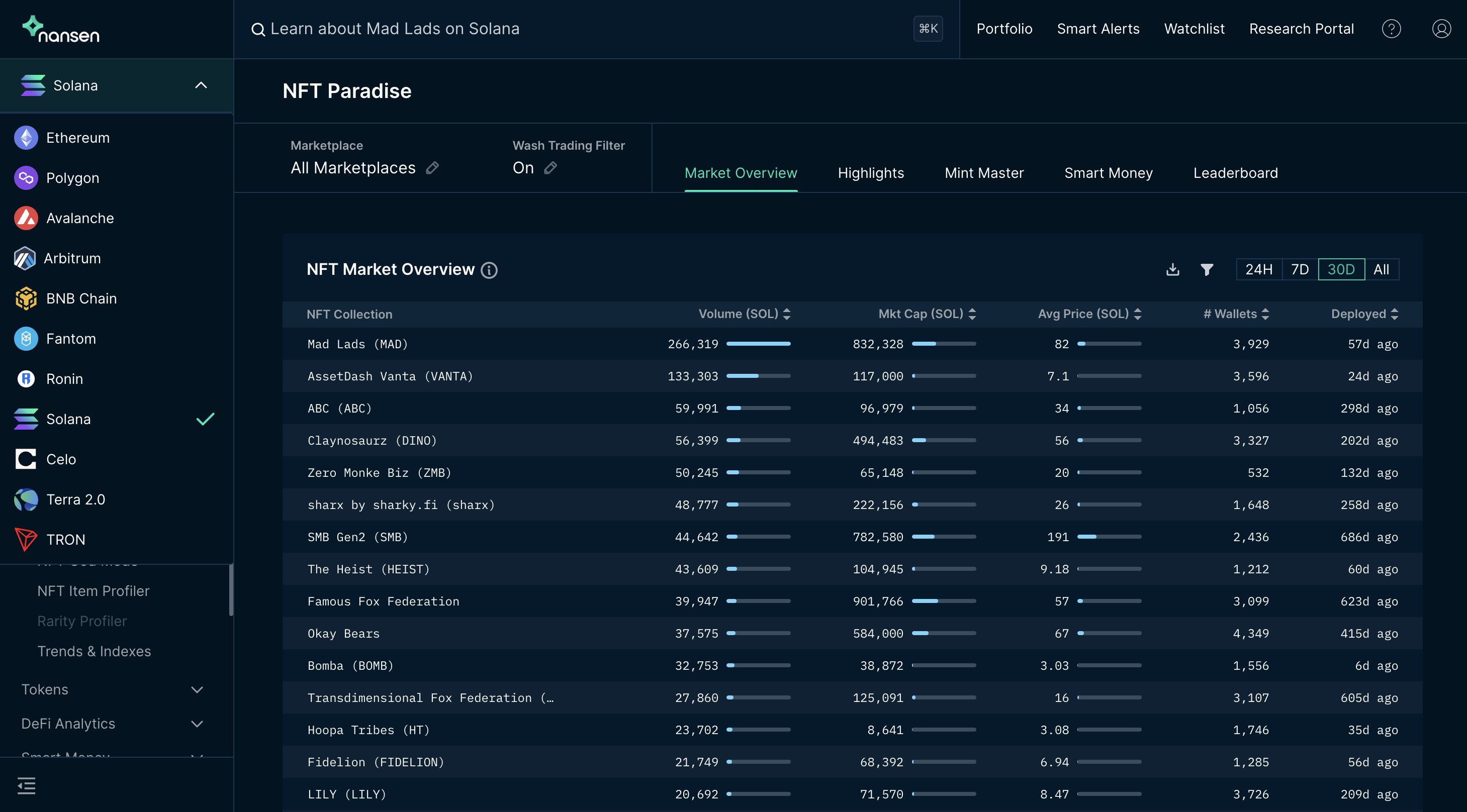Click the Avalanche chain icon
This screenshot has height=812, width=1467.
[26, 218]
